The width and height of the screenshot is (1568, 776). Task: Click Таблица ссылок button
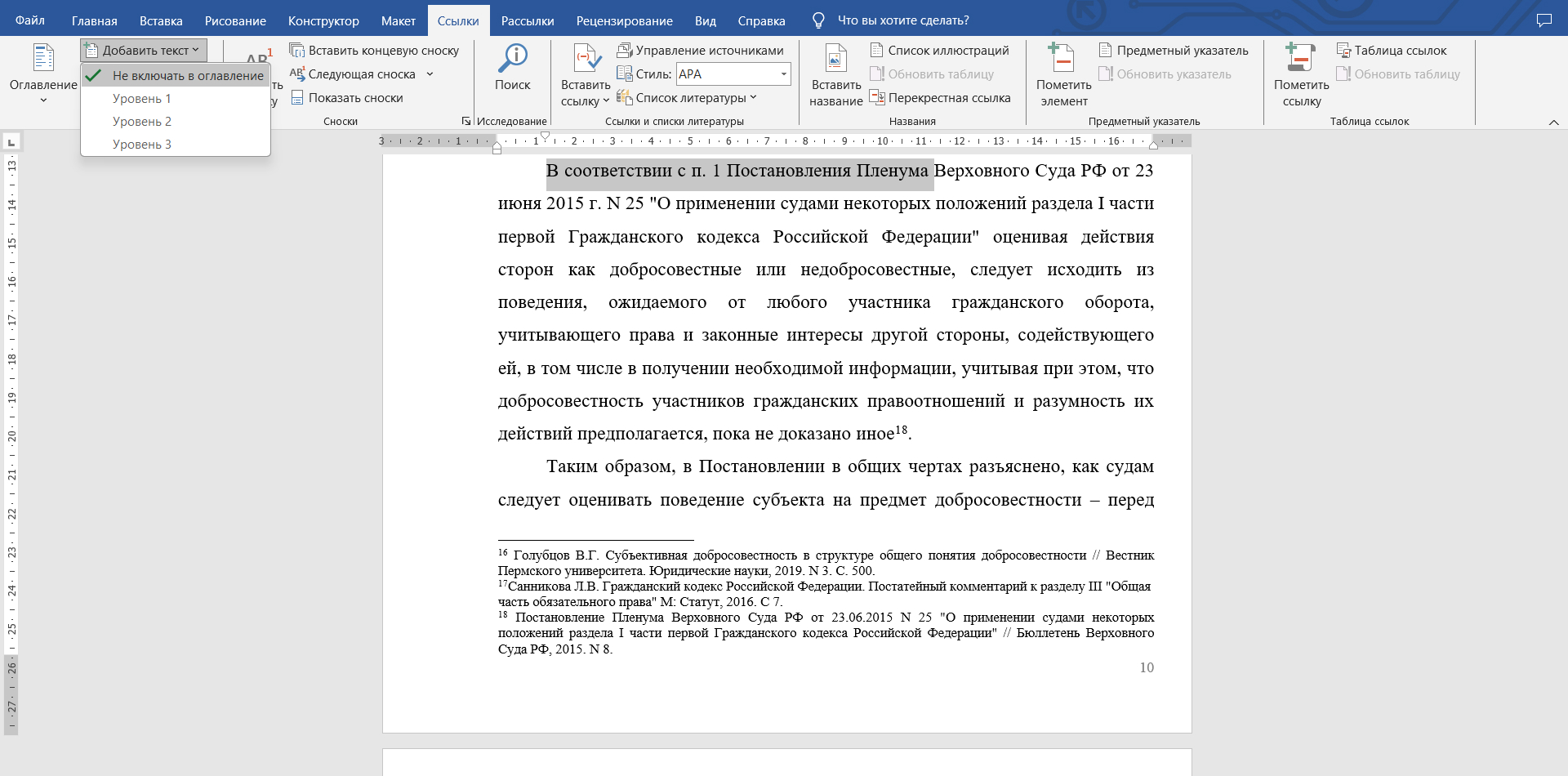coord(1392,51)
